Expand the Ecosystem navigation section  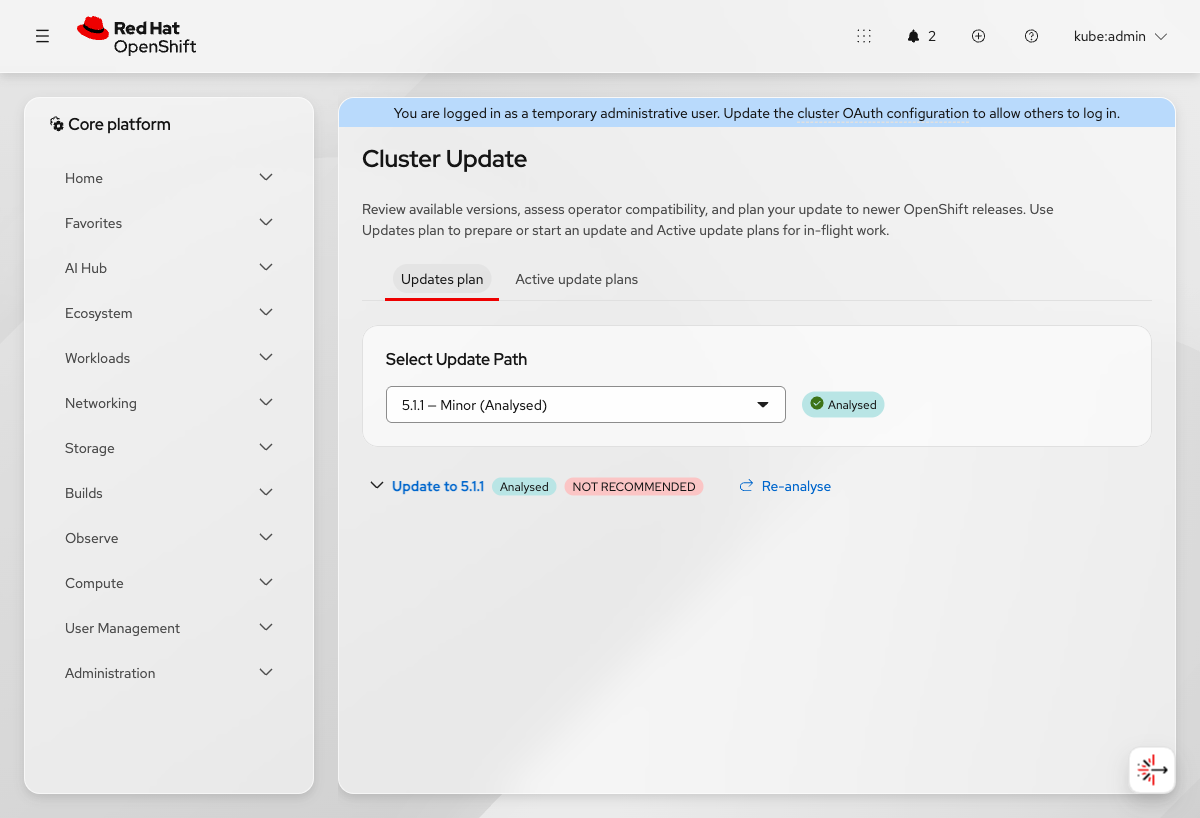point(169,313)
